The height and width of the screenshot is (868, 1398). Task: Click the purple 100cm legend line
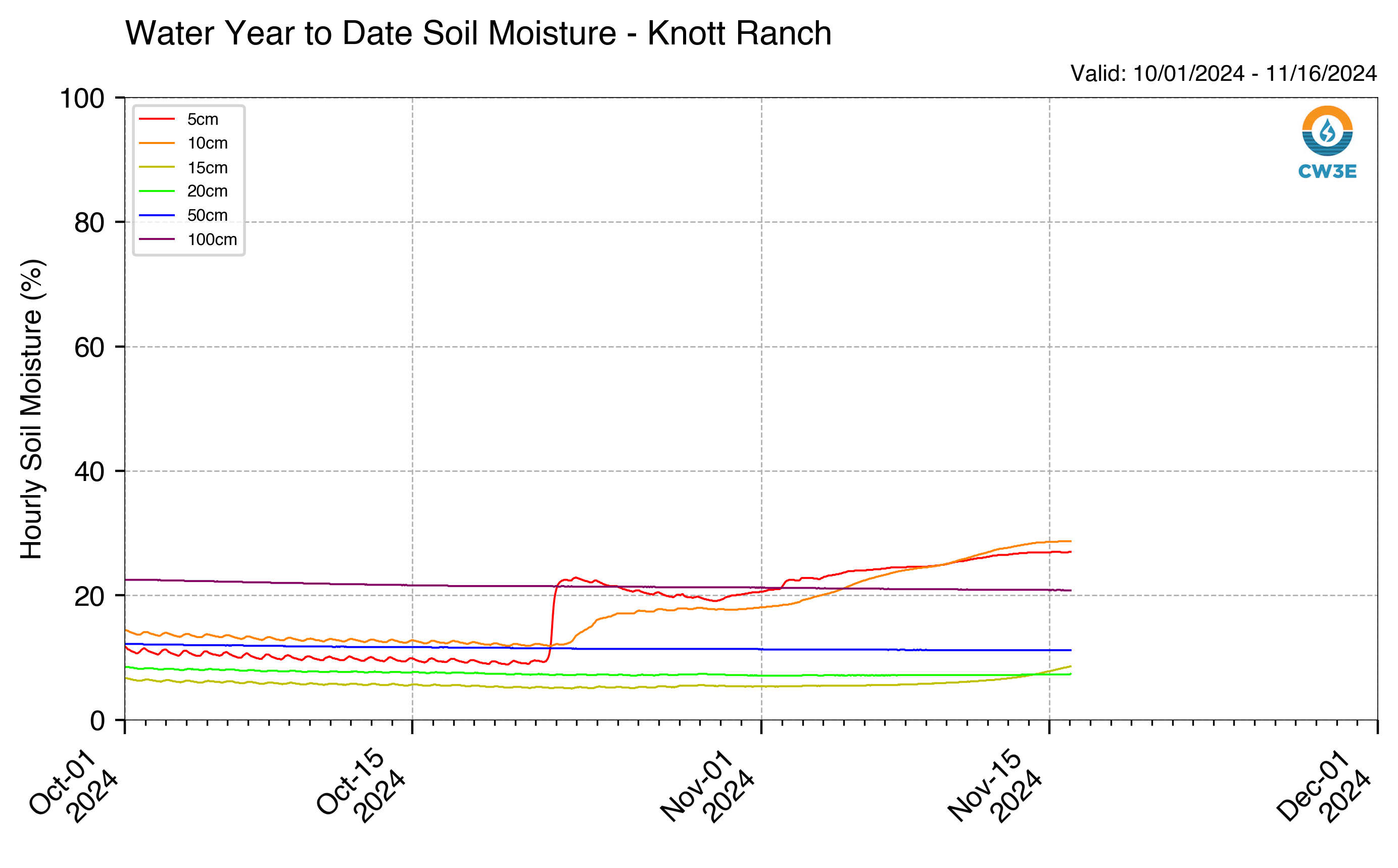[x=157, y=239]
